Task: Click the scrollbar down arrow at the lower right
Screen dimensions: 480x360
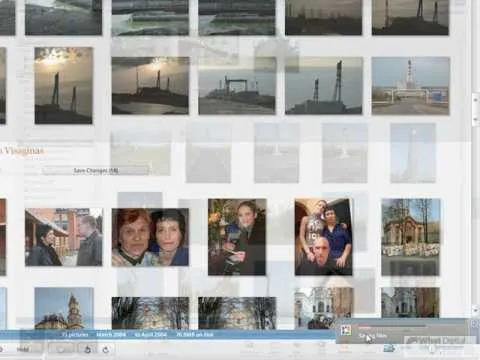Action: (x=476, y=310)
